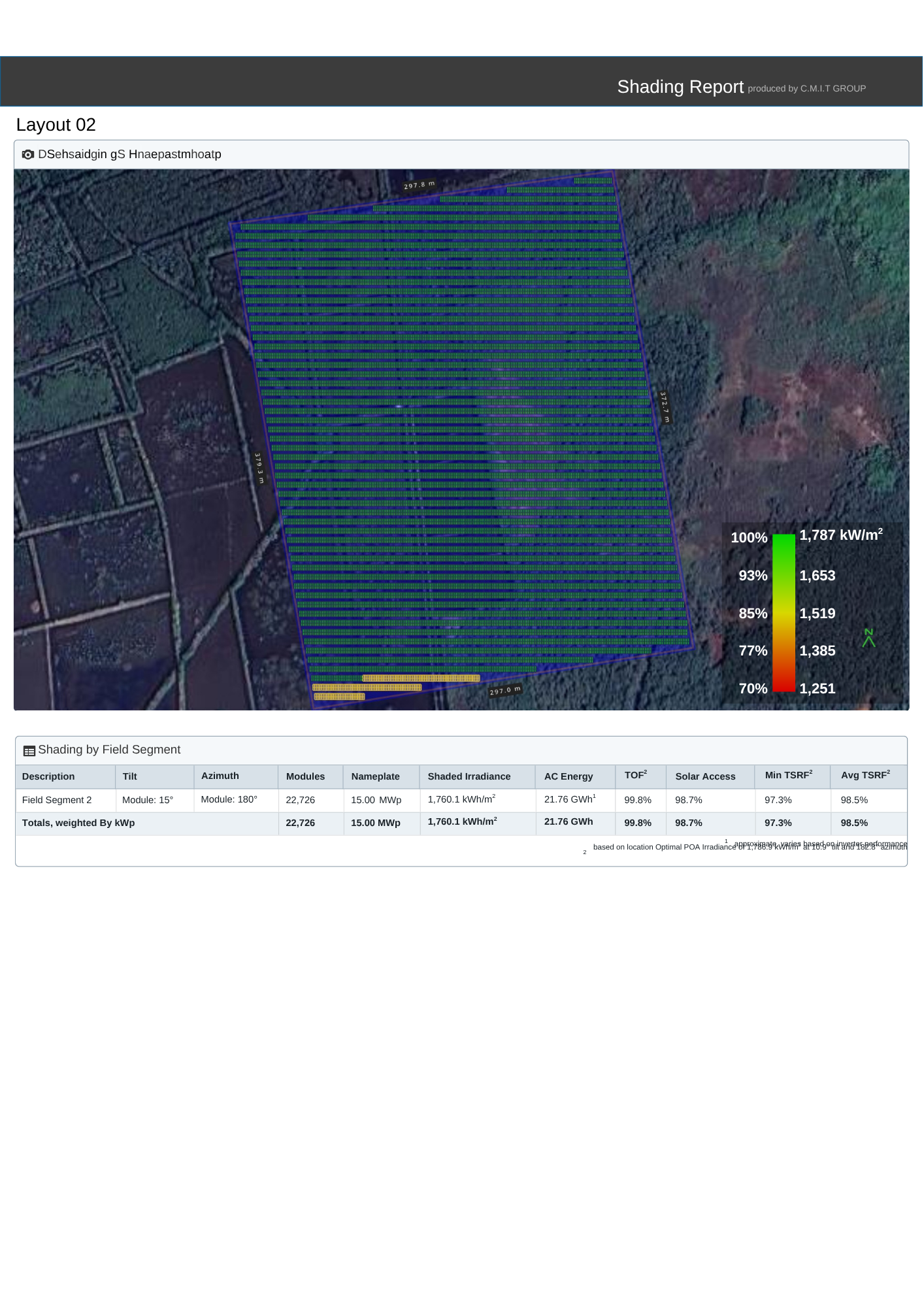Click the green north arrow compass on map
924x1307 pixels.
(868, 638)
